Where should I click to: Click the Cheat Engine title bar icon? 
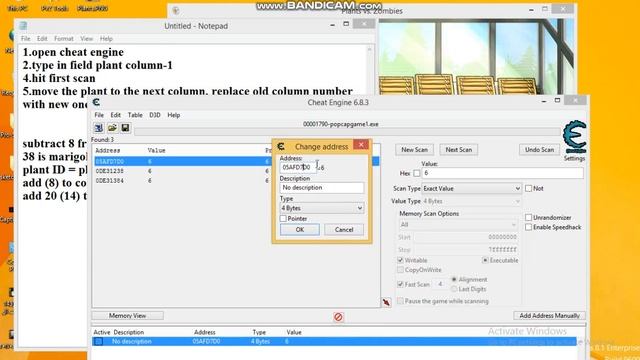coord(96,102)
